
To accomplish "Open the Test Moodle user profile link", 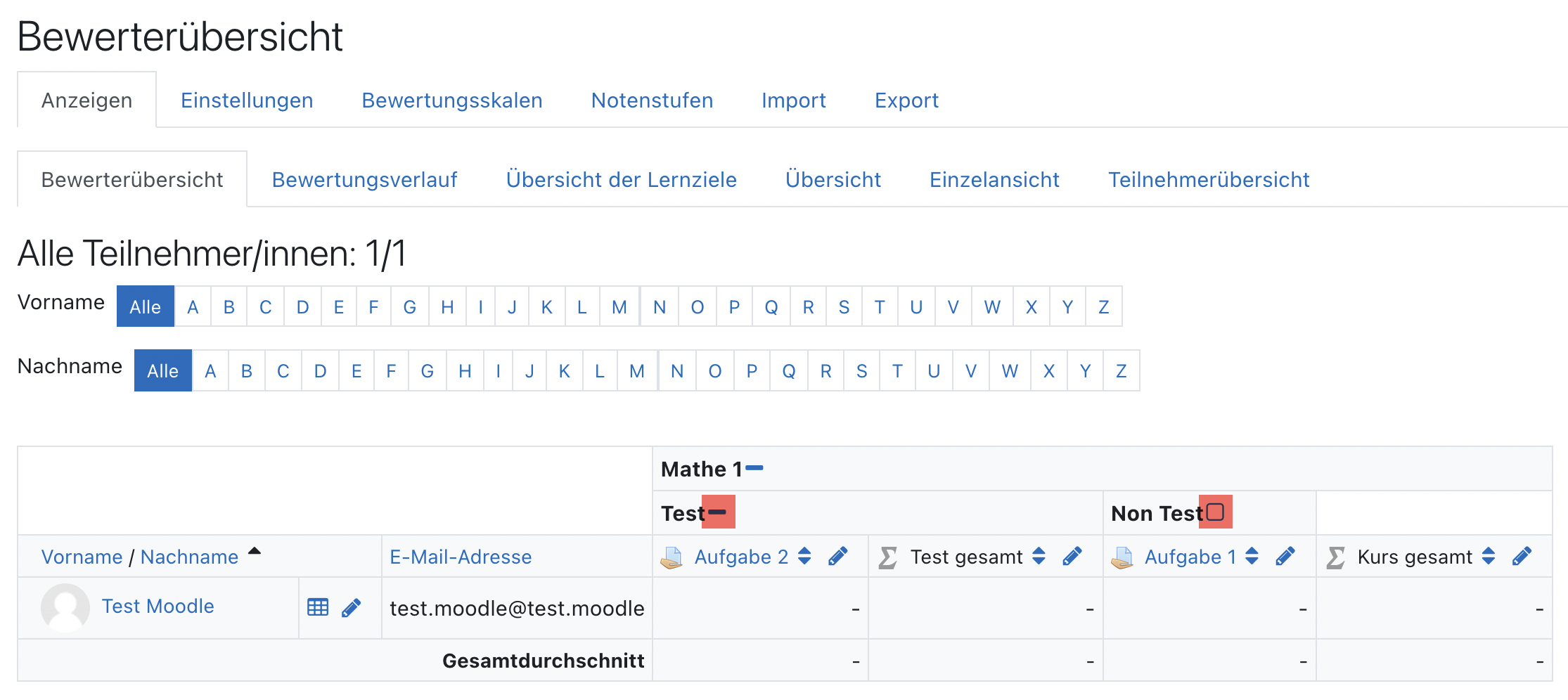I will [158, 606].
